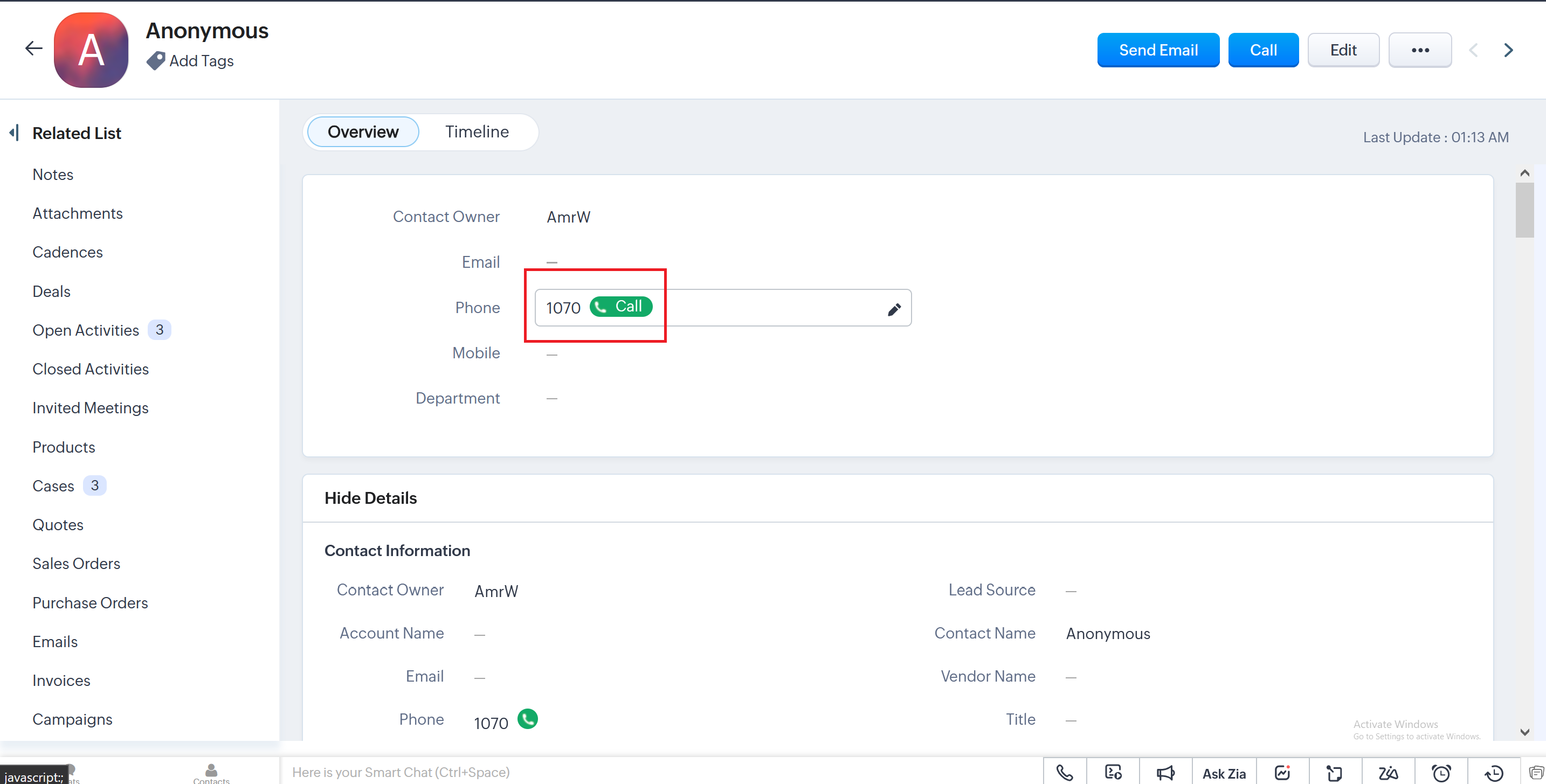Open the megaphone announcements icon
The image size is (1546, 784).
click(1165, 772)
